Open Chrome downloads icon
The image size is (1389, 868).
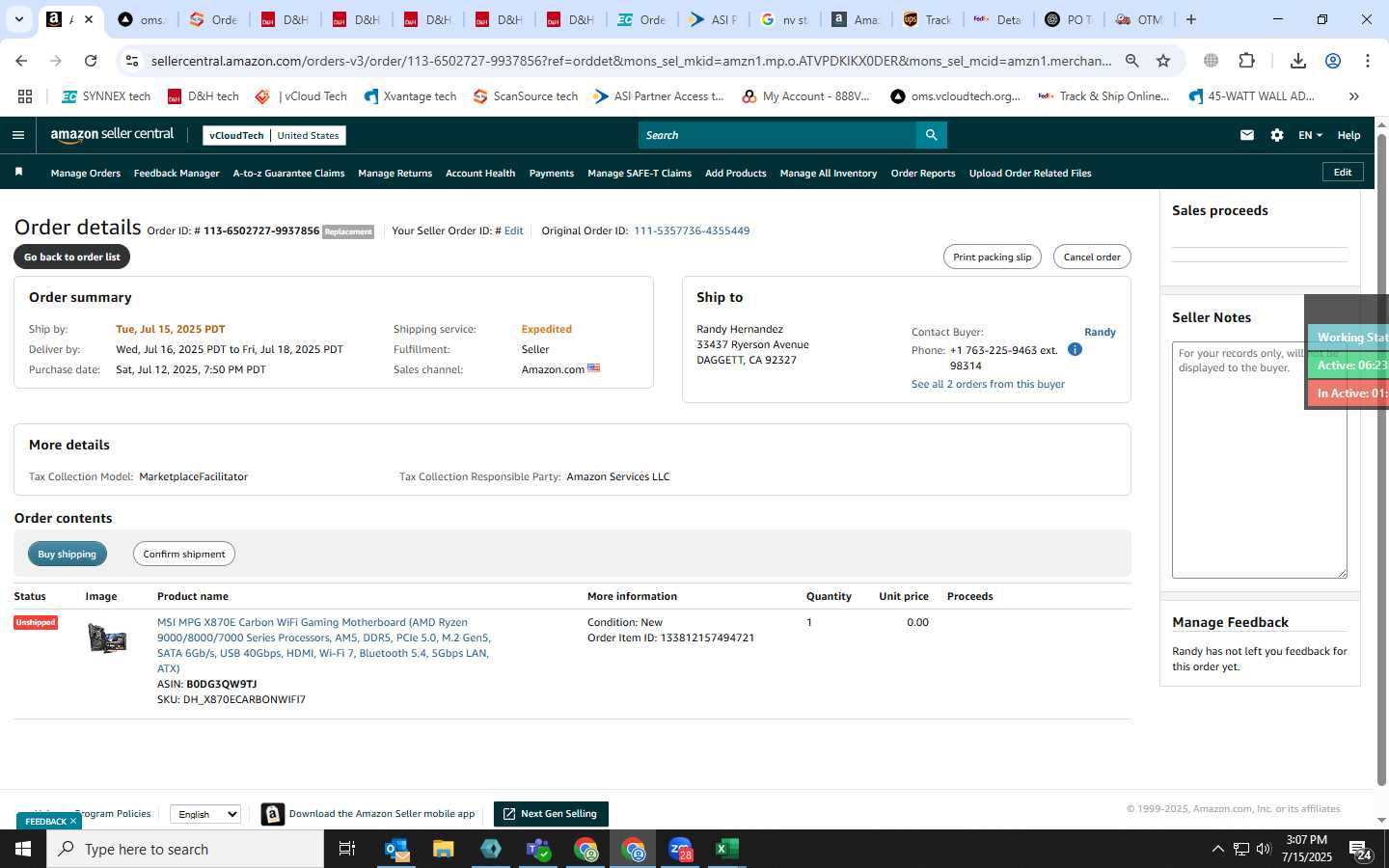click(1297, 61)
